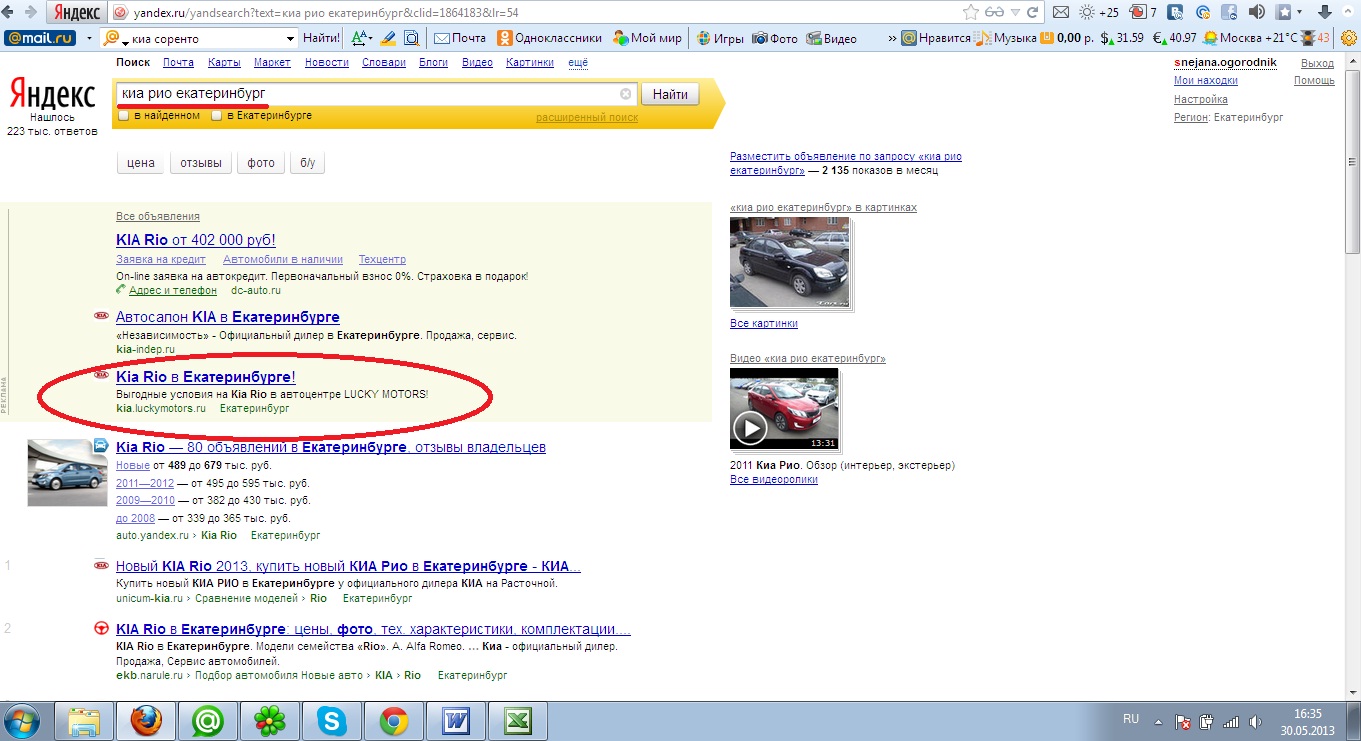
Task: Open Игры from the Mail.ru toolbar
Action: click(x=720, y=38)
